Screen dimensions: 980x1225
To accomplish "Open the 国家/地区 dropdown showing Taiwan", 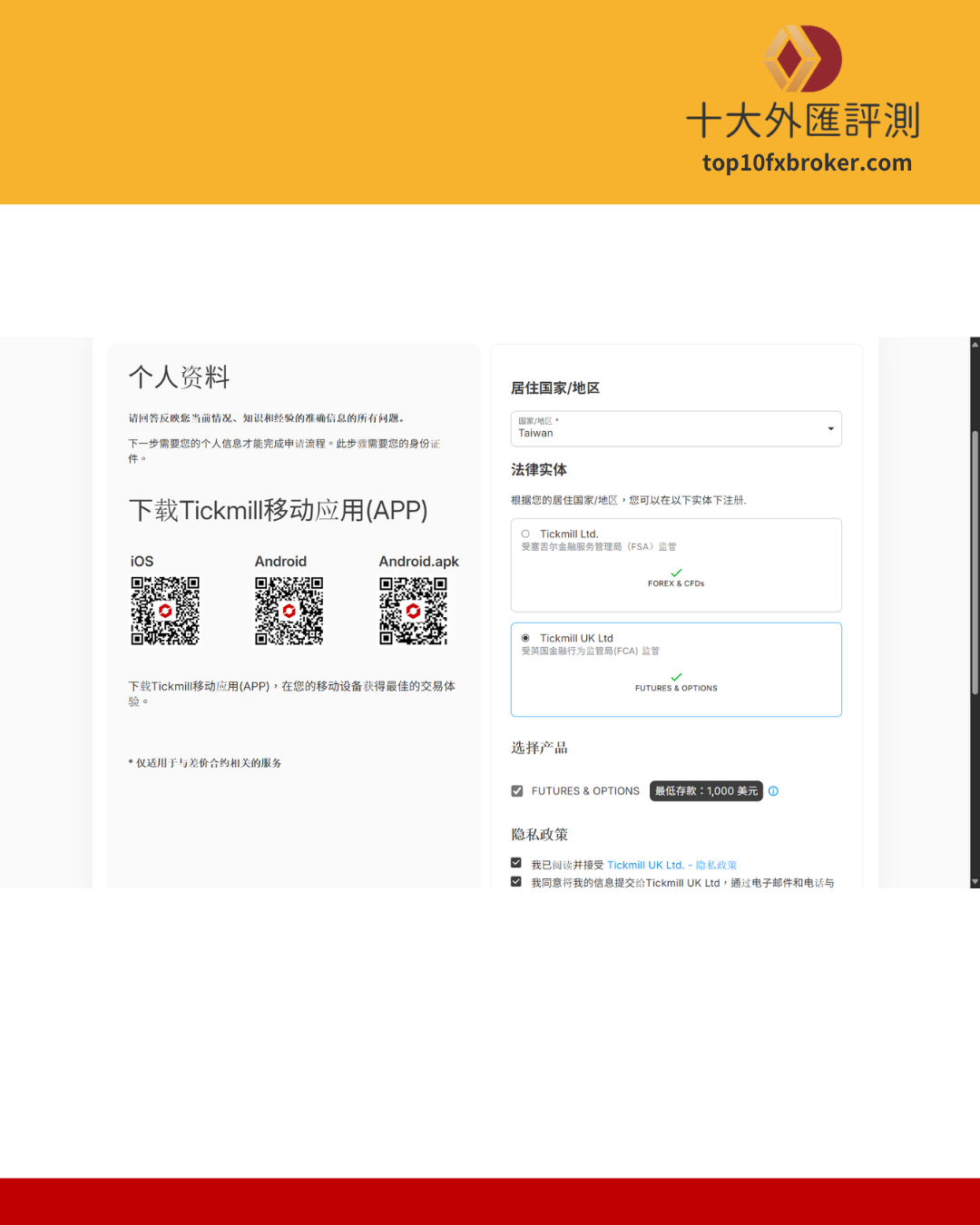I will click(x=676, y=428).
